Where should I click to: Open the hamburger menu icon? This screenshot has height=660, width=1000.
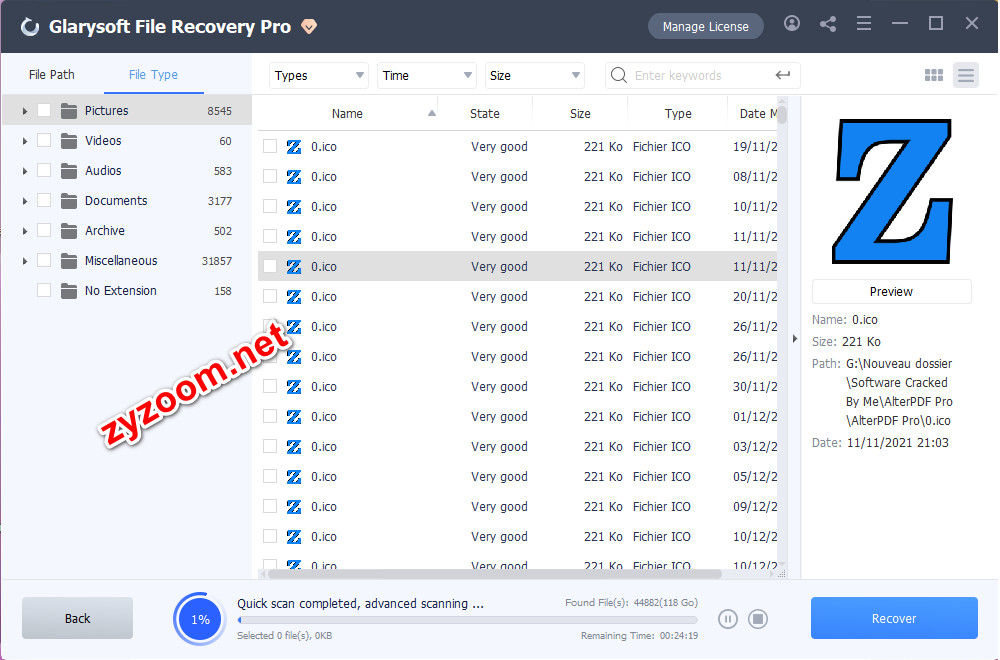(864, 24)
